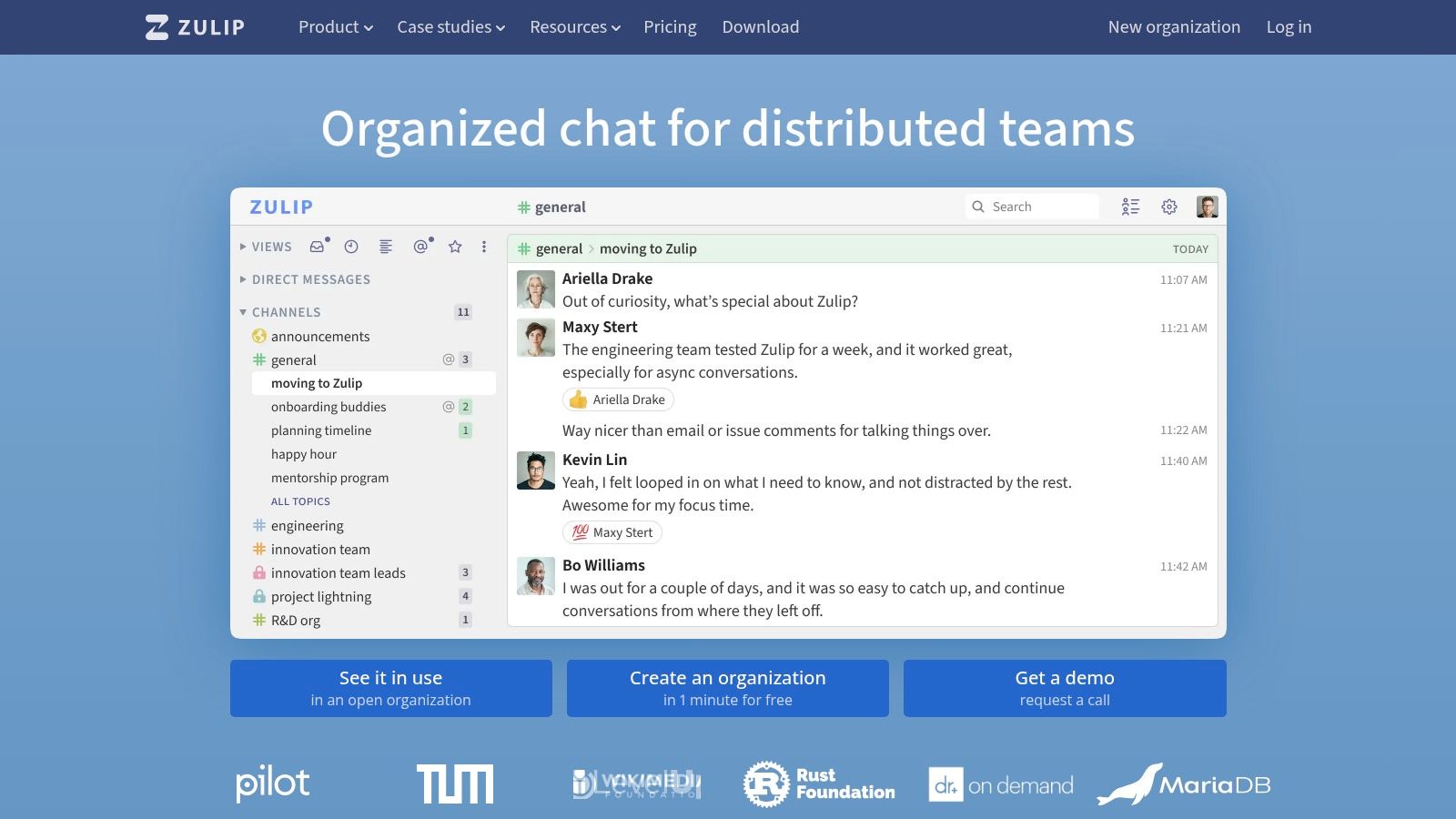This screenshot has width=1456, height=819.
Task: Toggle the 100 reaction by Maxy Stert
Action: tap(612, 532)
